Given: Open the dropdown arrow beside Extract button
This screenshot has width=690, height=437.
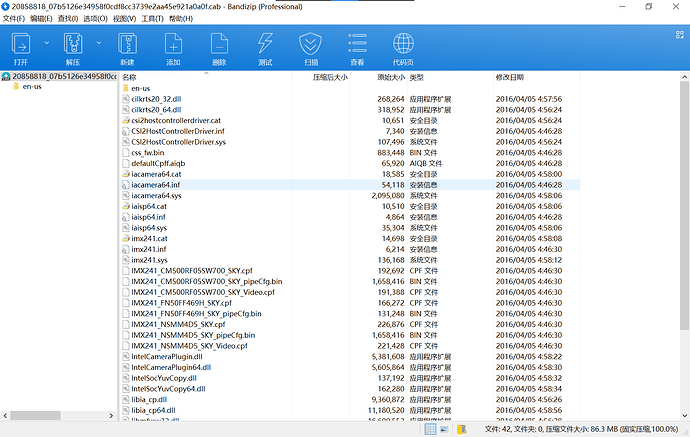Looking at the screenshot, I should [x=99, y=43].
